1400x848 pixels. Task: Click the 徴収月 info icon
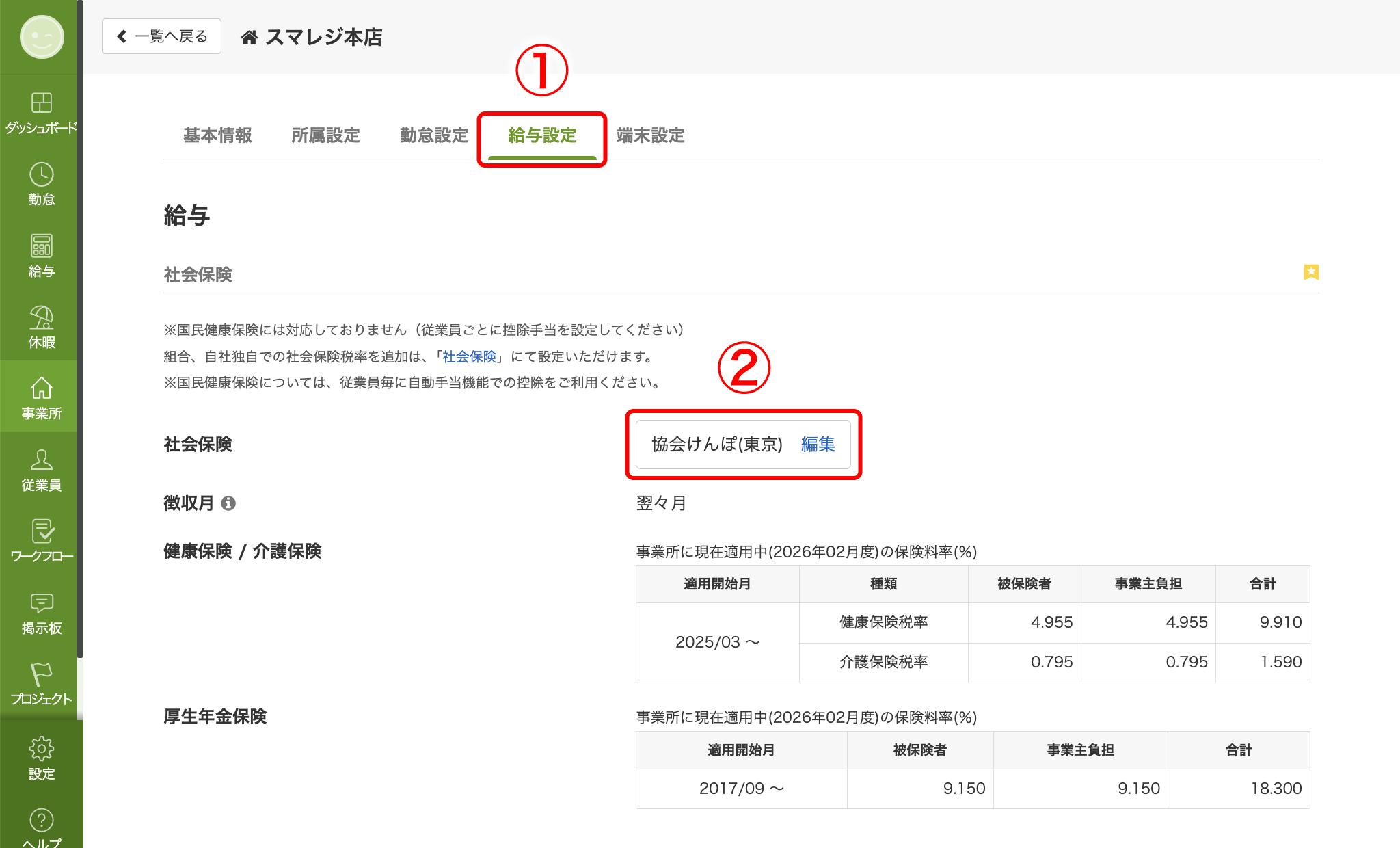228,503
